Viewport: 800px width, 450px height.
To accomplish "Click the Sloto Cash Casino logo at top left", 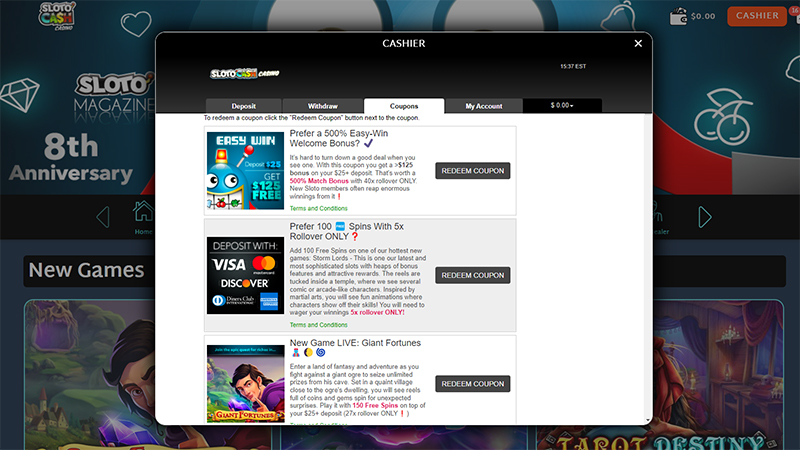I will 57,16.
